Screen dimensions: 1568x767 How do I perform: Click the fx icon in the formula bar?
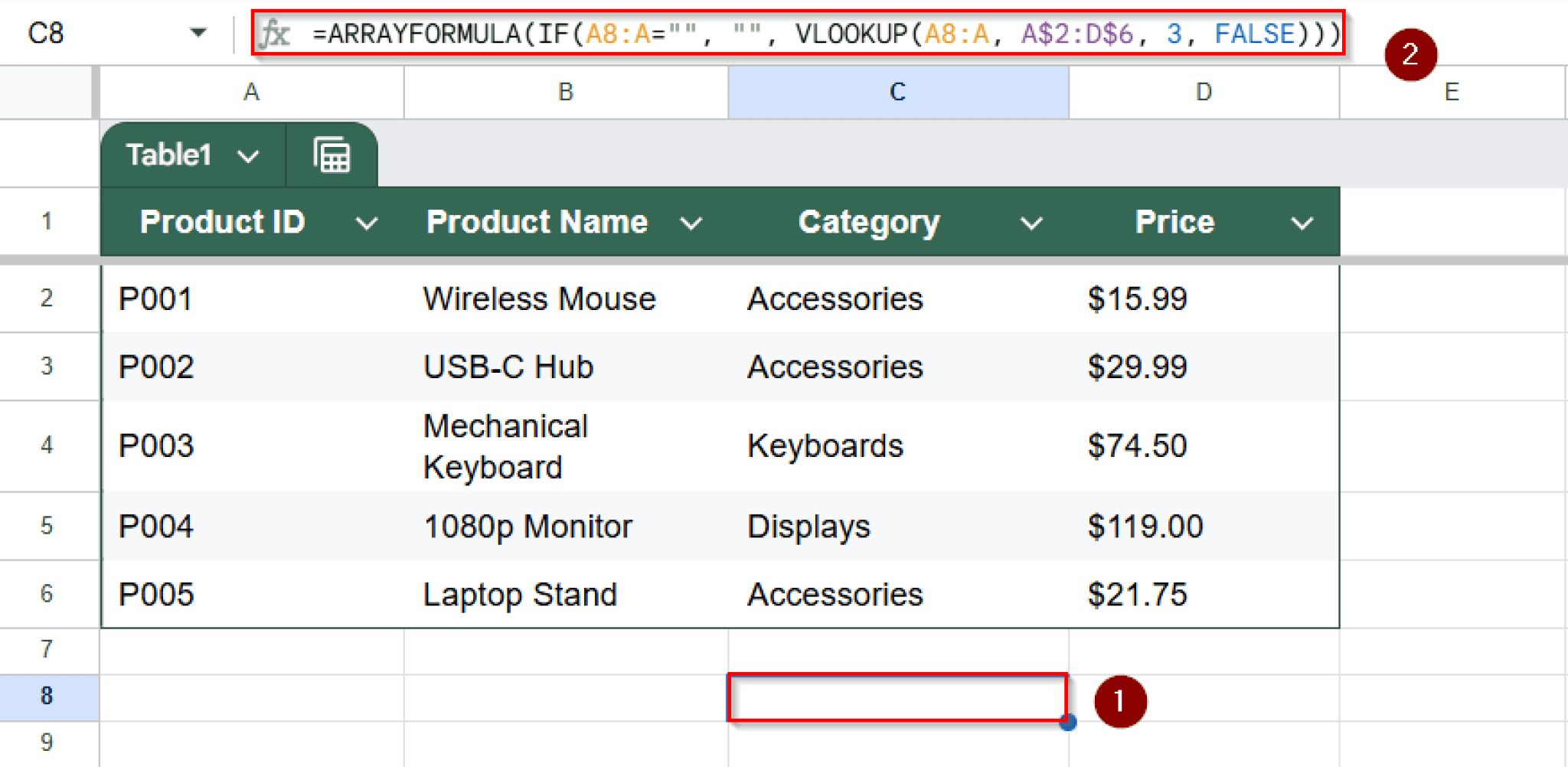pos(279,33)
